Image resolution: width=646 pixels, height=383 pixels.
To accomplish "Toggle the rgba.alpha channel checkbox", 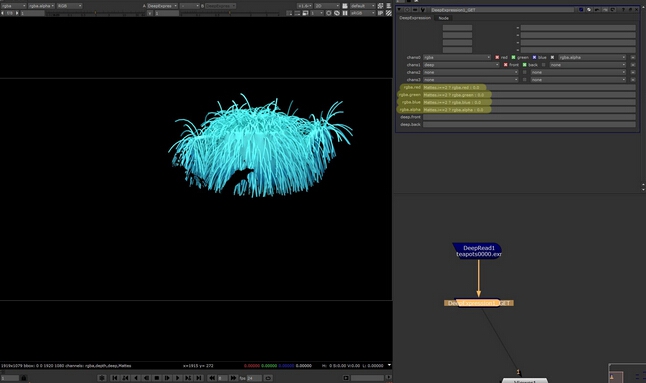I will coord(552,58).
